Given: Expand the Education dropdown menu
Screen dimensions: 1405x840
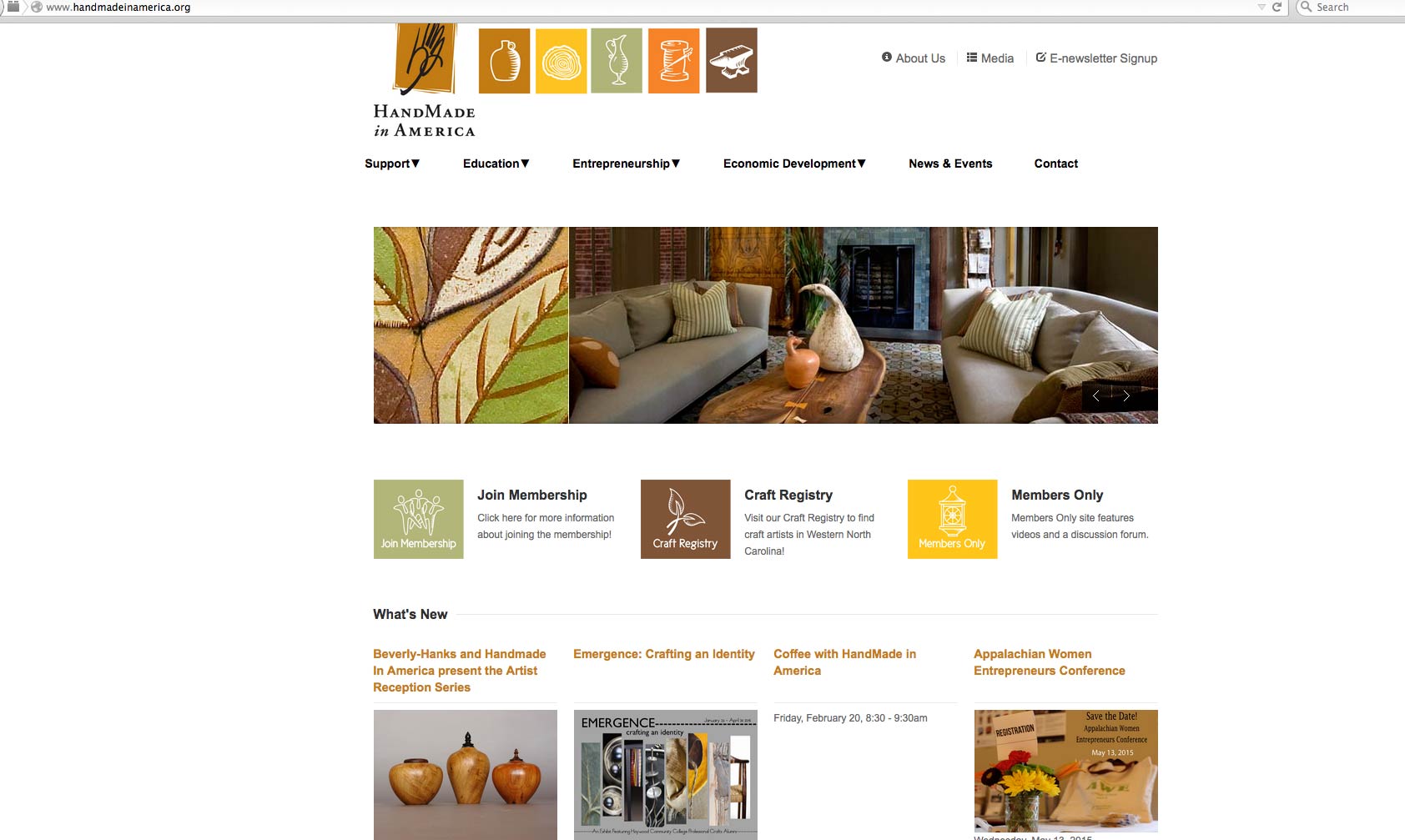Looking at the screenshot, I should (496, 163).
